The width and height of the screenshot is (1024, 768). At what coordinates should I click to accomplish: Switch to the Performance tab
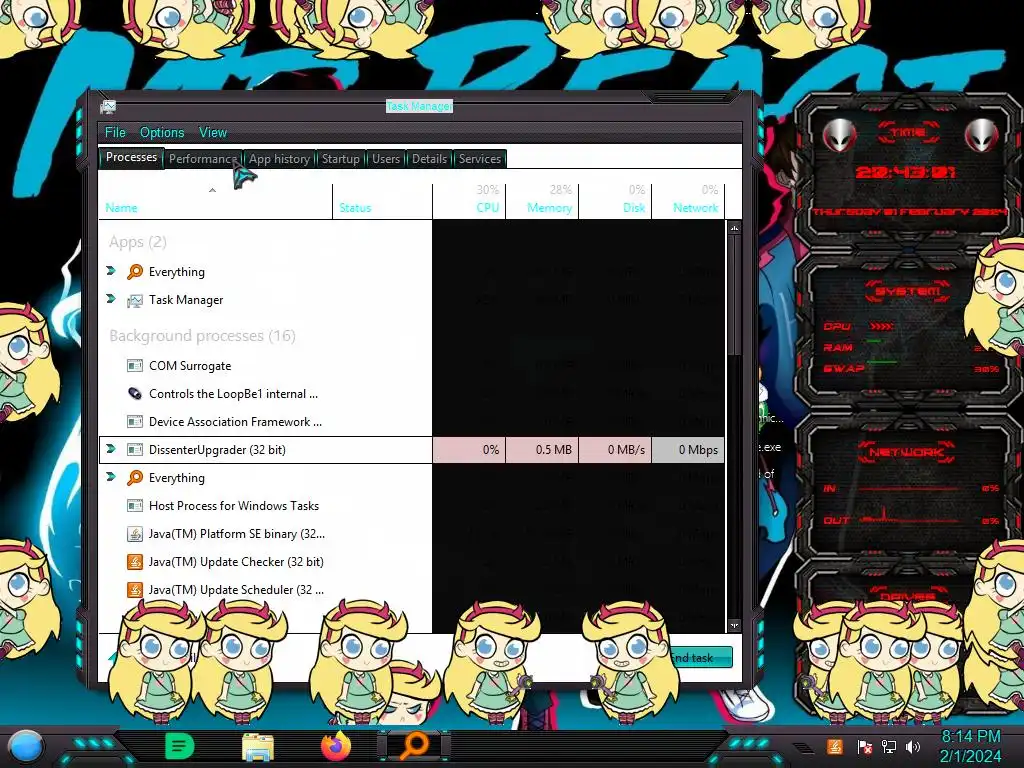(x=203, y=159)
